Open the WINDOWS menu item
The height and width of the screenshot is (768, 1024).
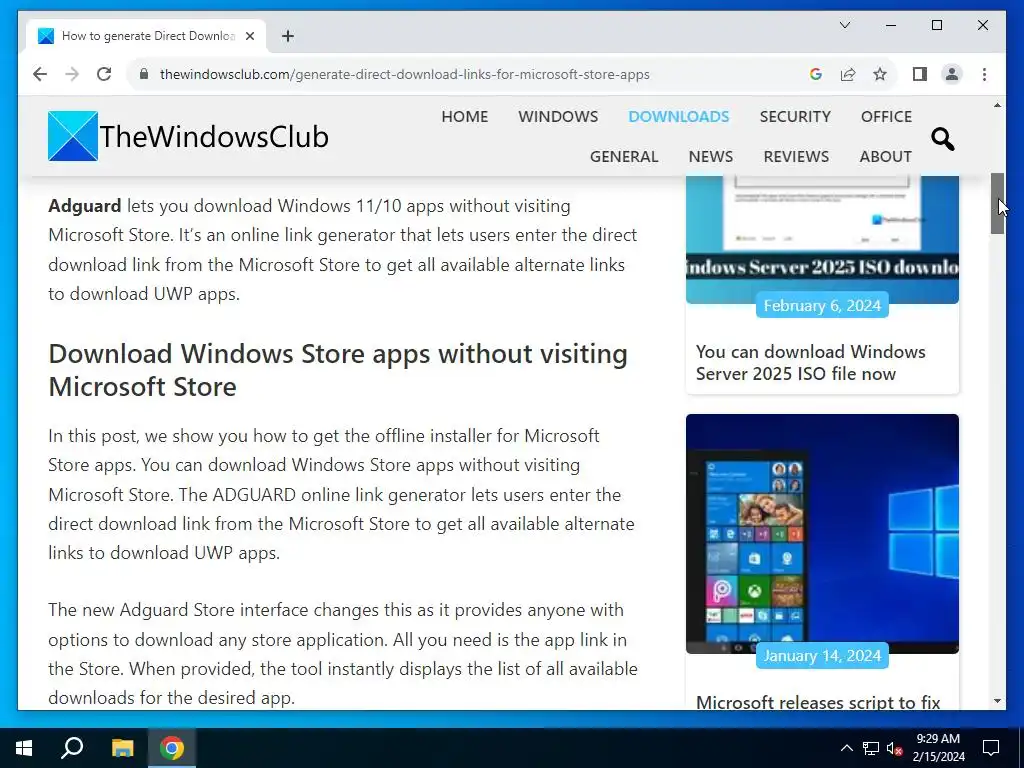(x=558, y=116)
